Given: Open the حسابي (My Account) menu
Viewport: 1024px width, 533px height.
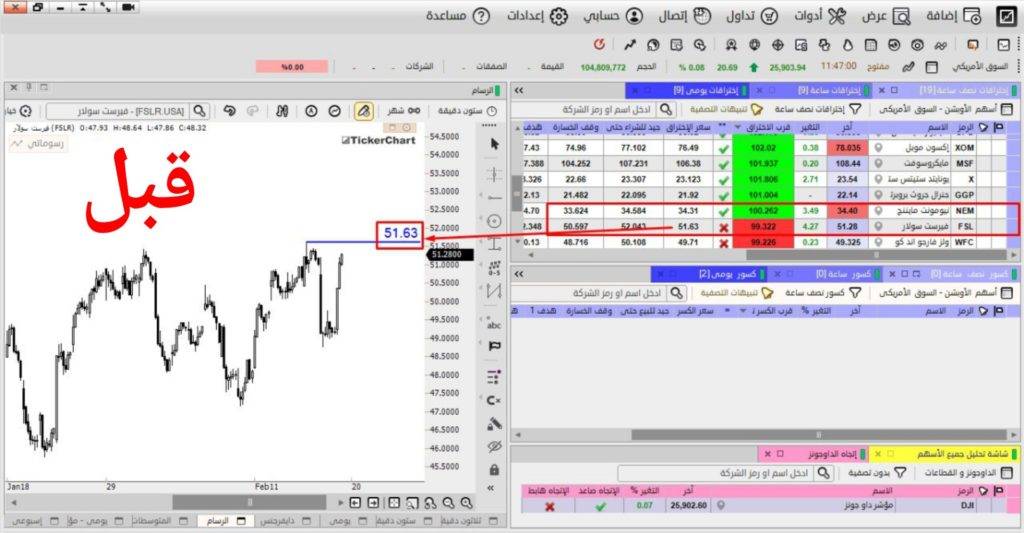Looking at the screenshot, I should [x=613, y=16].
